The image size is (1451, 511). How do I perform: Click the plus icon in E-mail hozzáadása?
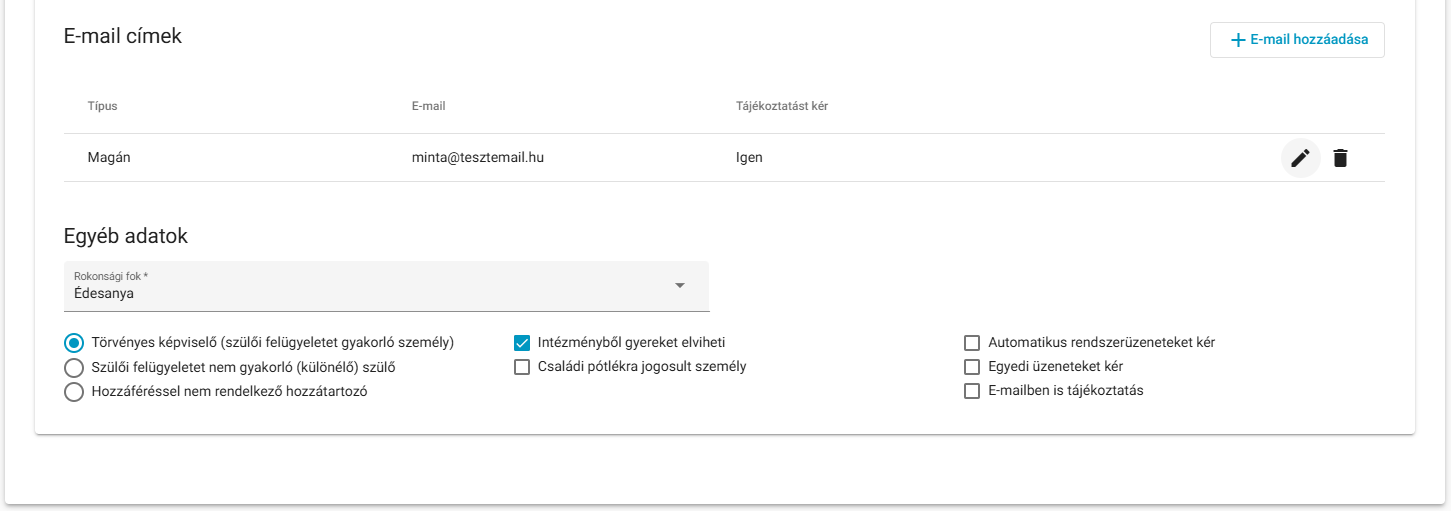pyautogui.click(x=1238, y=40)
